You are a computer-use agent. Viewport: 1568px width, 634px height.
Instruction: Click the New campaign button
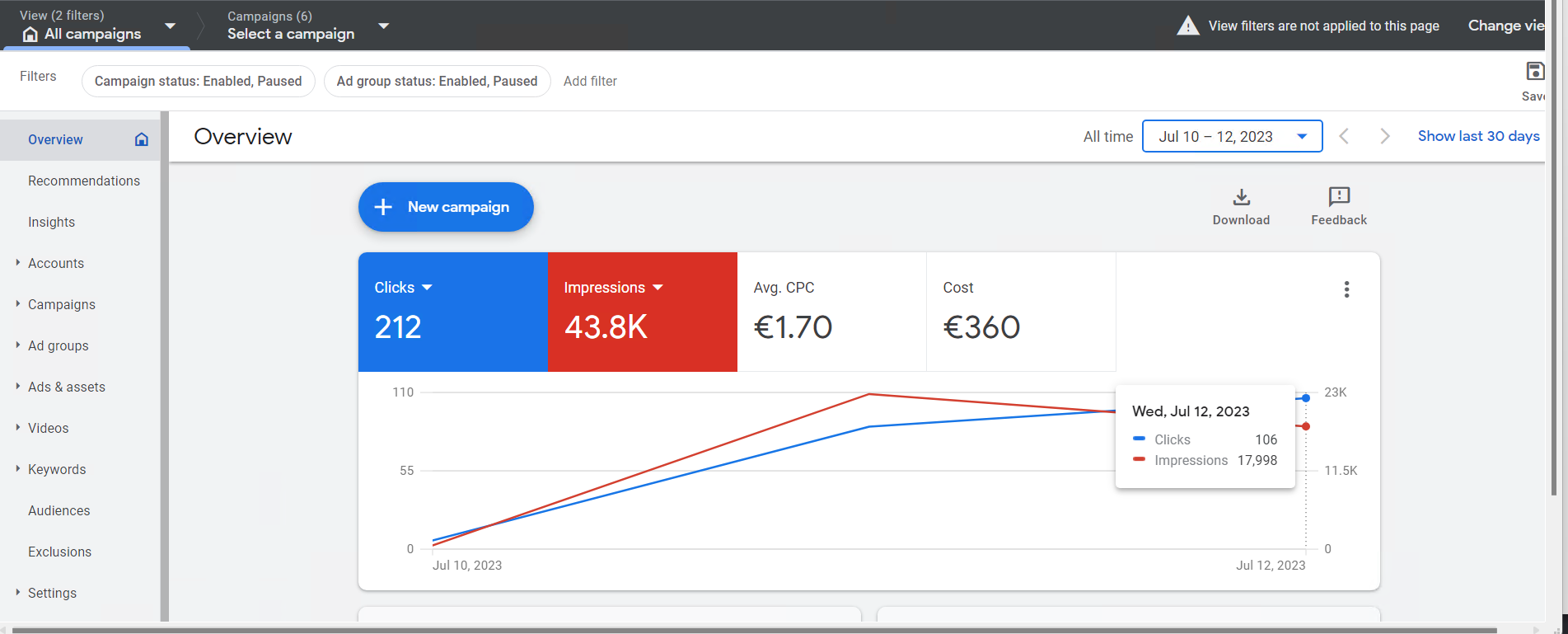446,207
